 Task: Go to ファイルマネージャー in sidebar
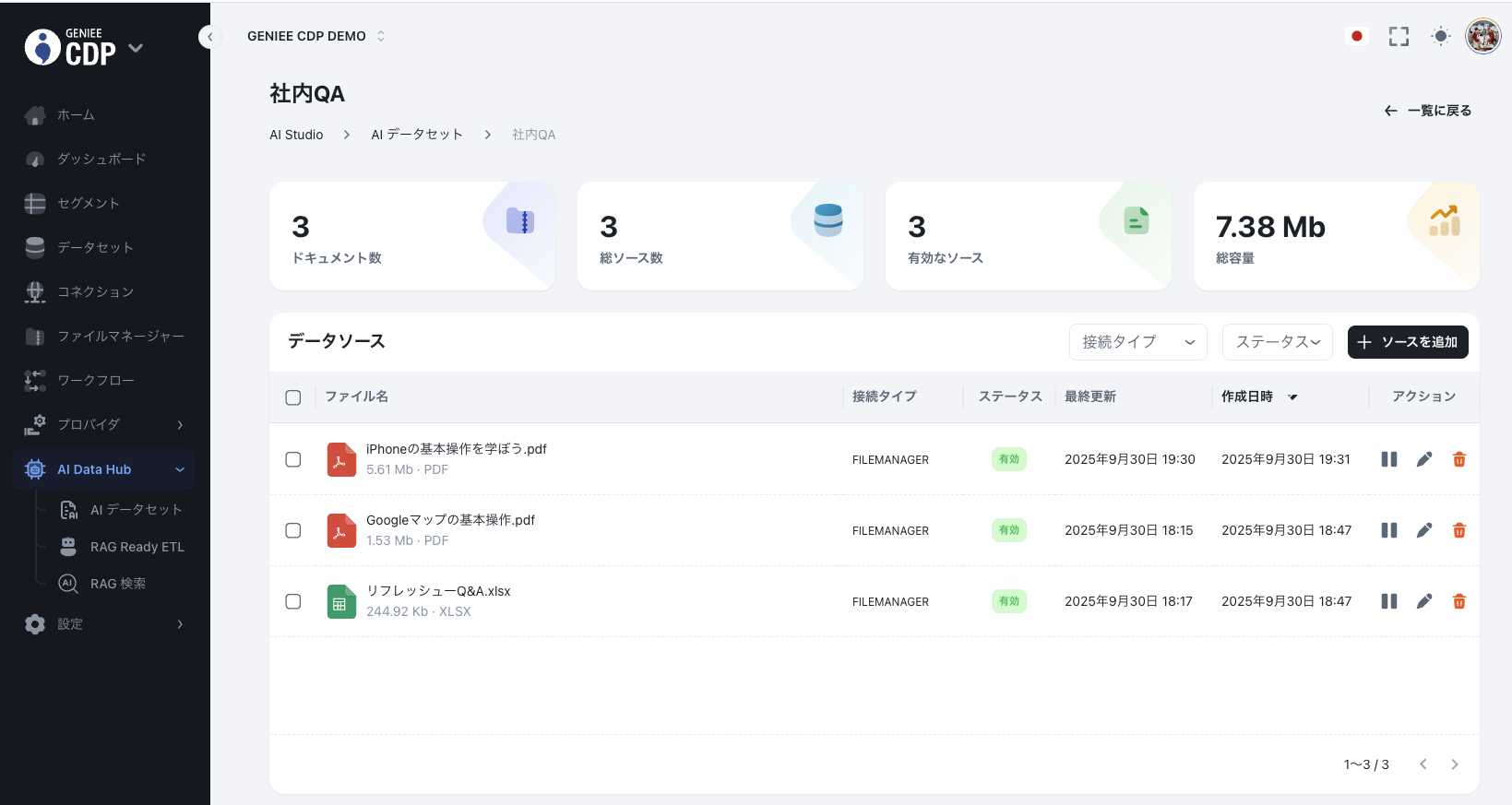(x=120, y=337)
